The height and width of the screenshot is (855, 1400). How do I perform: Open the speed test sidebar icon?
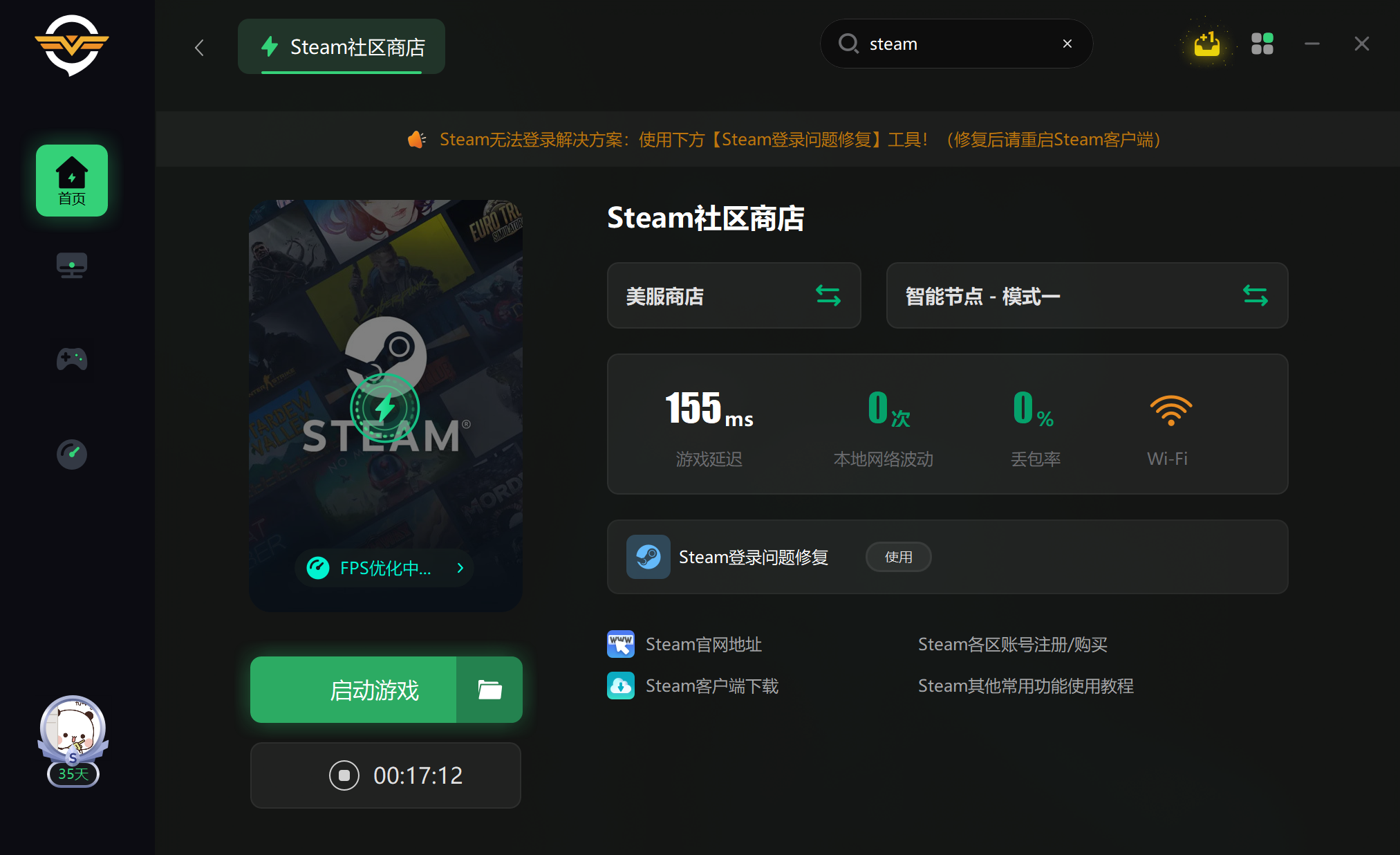pos(71,454)
